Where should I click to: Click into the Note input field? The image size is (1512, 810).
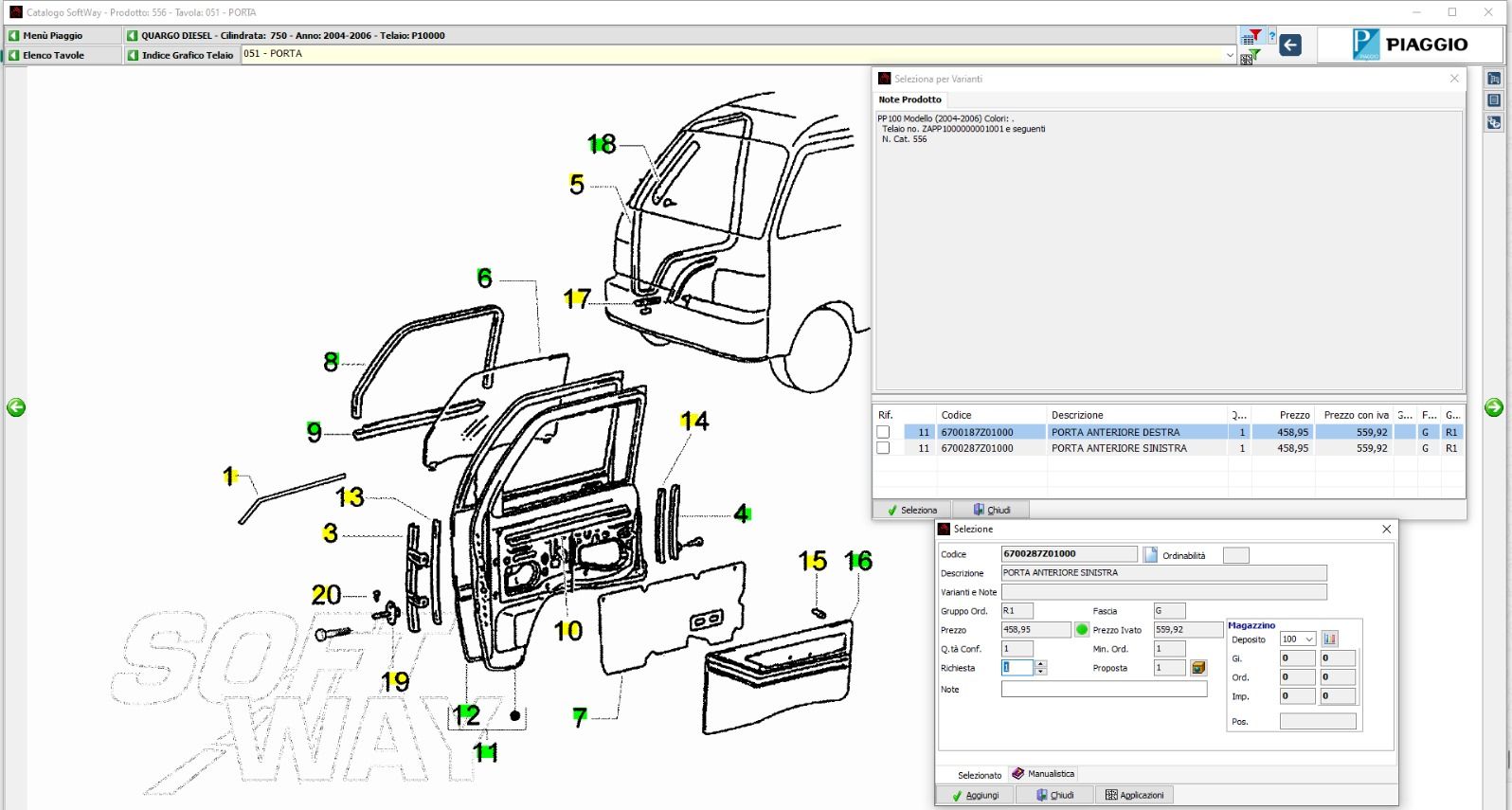1104,690
